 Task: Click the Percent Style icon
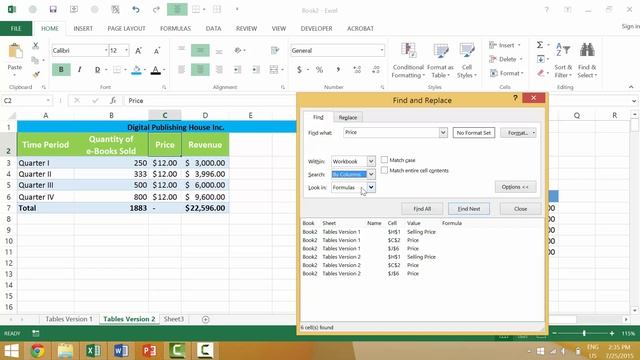(x=319, y=70)
